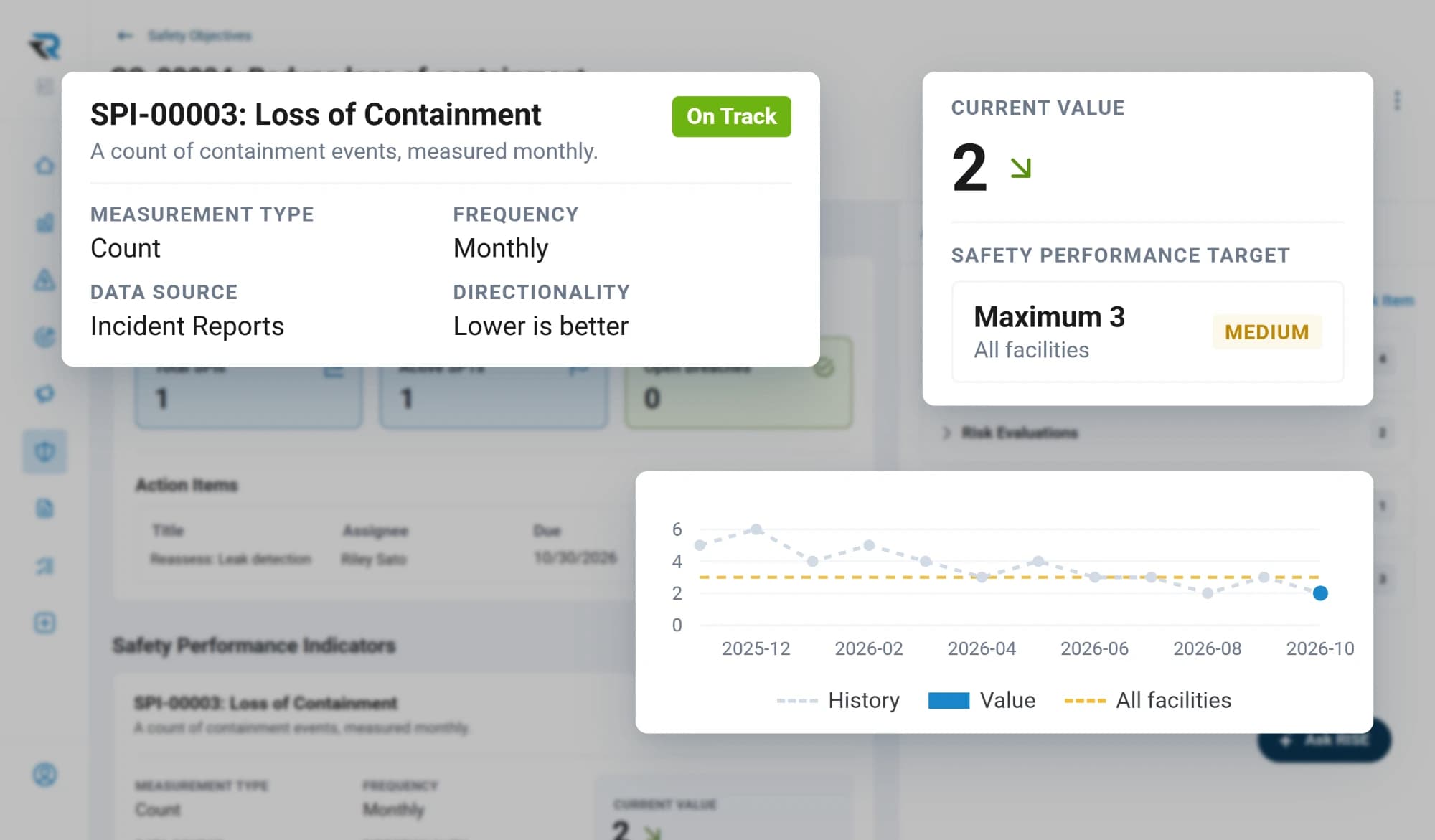Viewport: 1435px width, 840px height.
Task: Open the bar chart icon in sidebar
Action: point(44,222)
